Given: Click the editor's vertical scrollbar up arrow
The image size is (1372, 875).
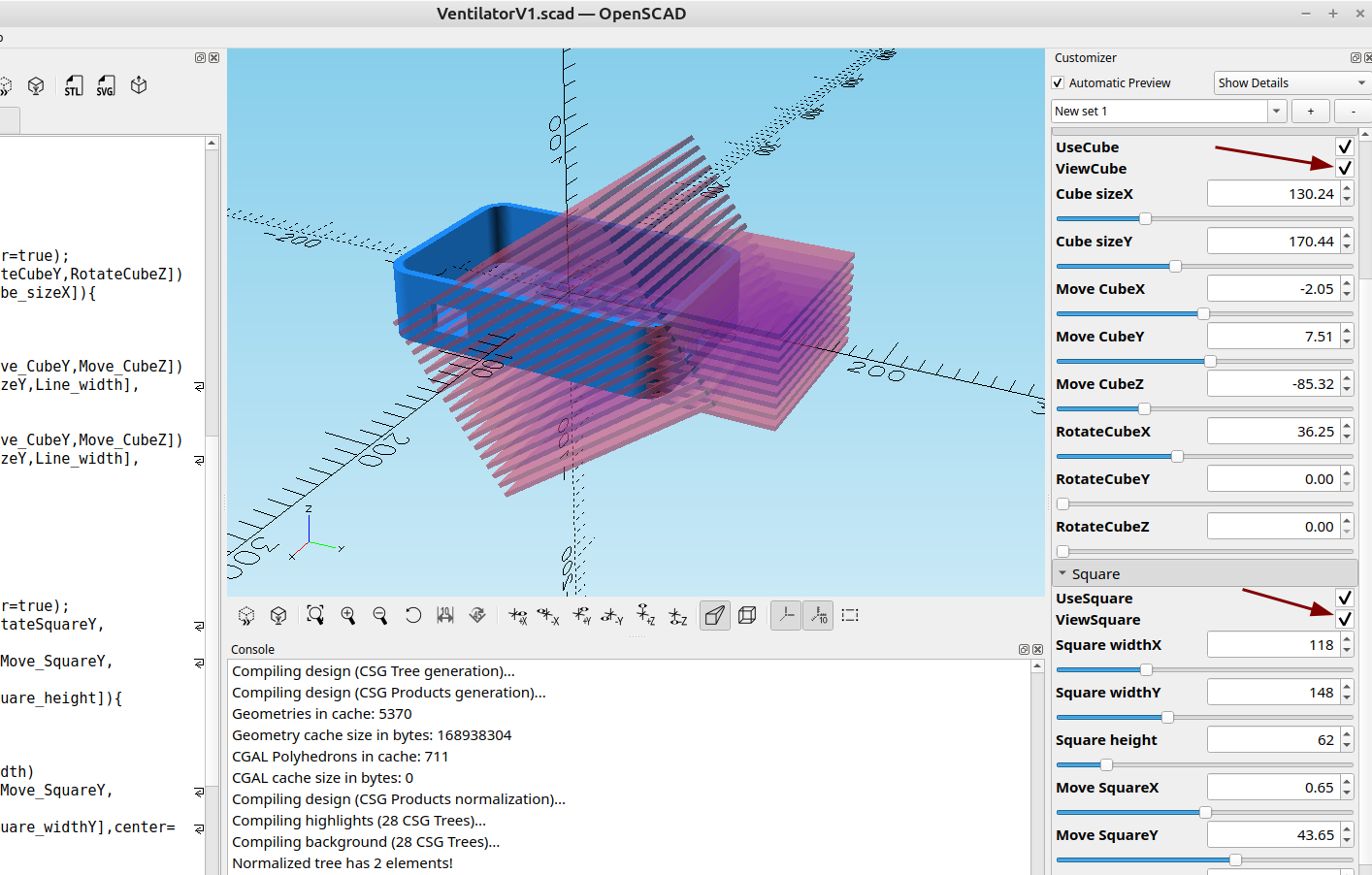Looking at the screenshot, I should [x=212, y=144].
